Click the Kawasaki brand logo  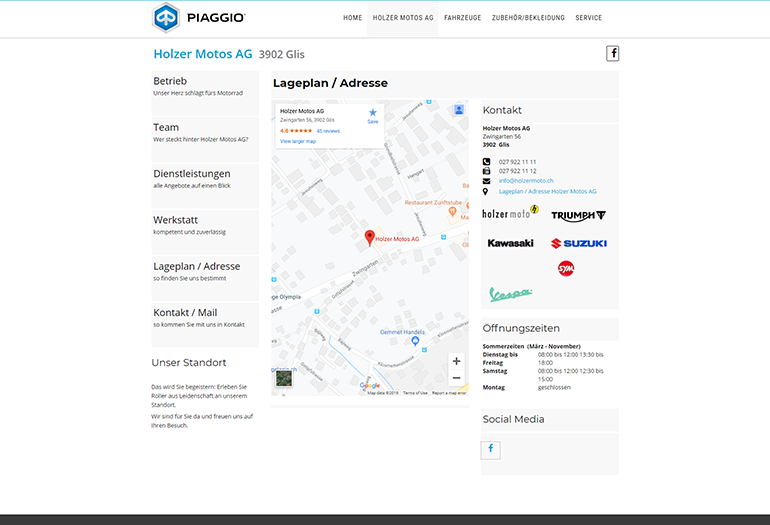coord(510,243)
